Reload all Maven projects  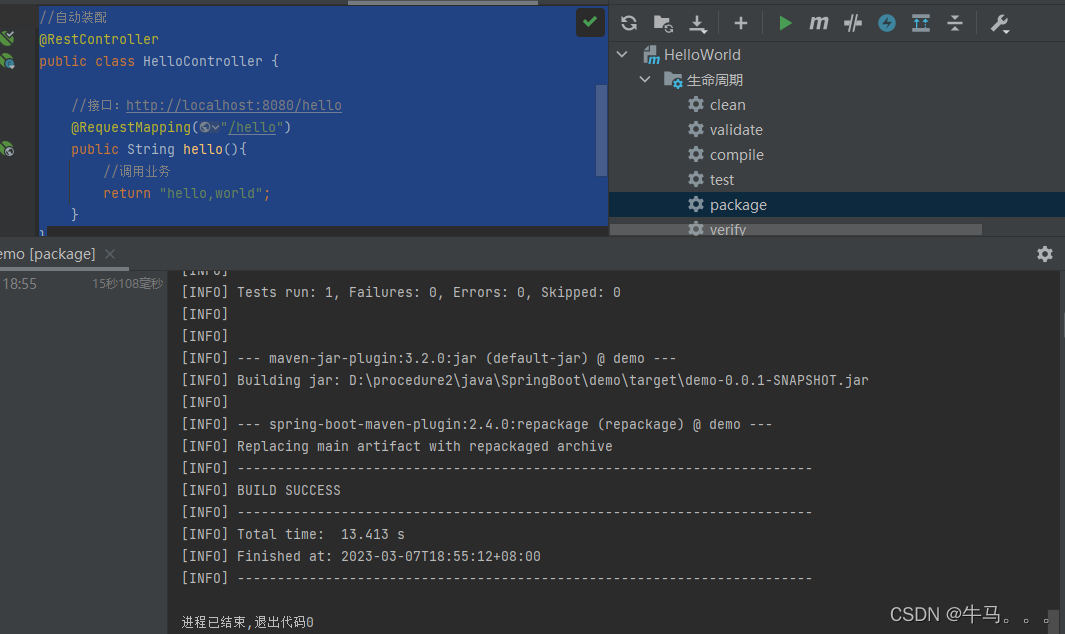(x=629, y=23)
